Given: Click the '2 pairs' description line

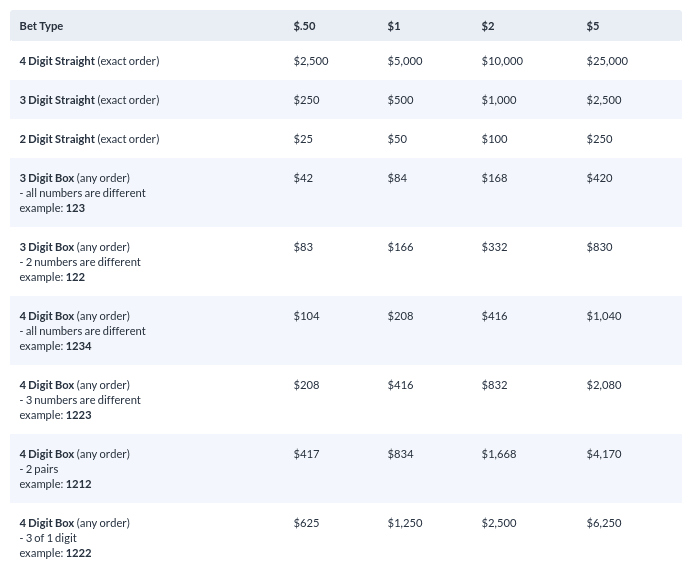Looking at the screenshot, I should point(39,469).
